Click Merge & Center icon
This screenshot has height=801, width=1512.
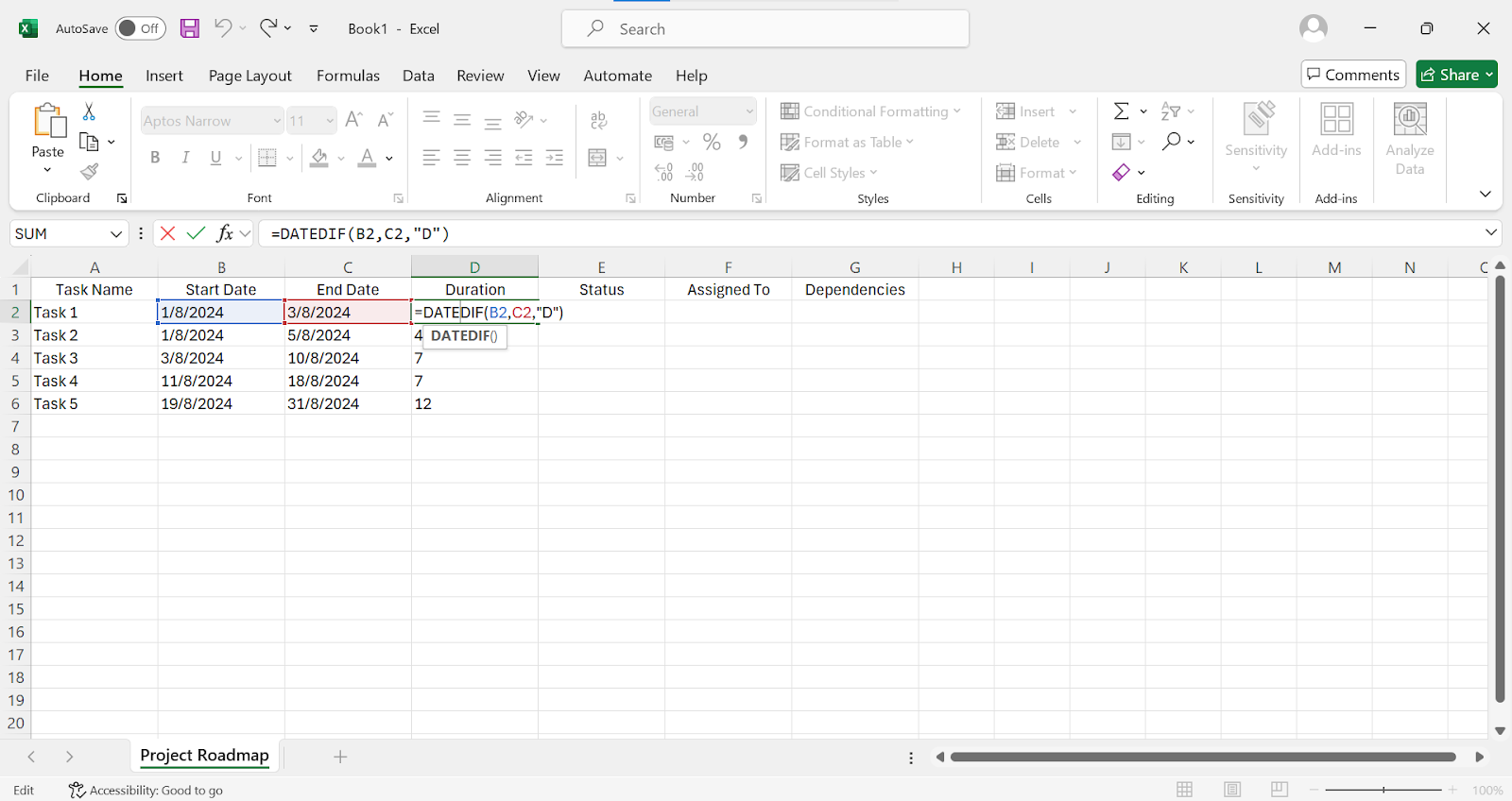pos(597,158)
